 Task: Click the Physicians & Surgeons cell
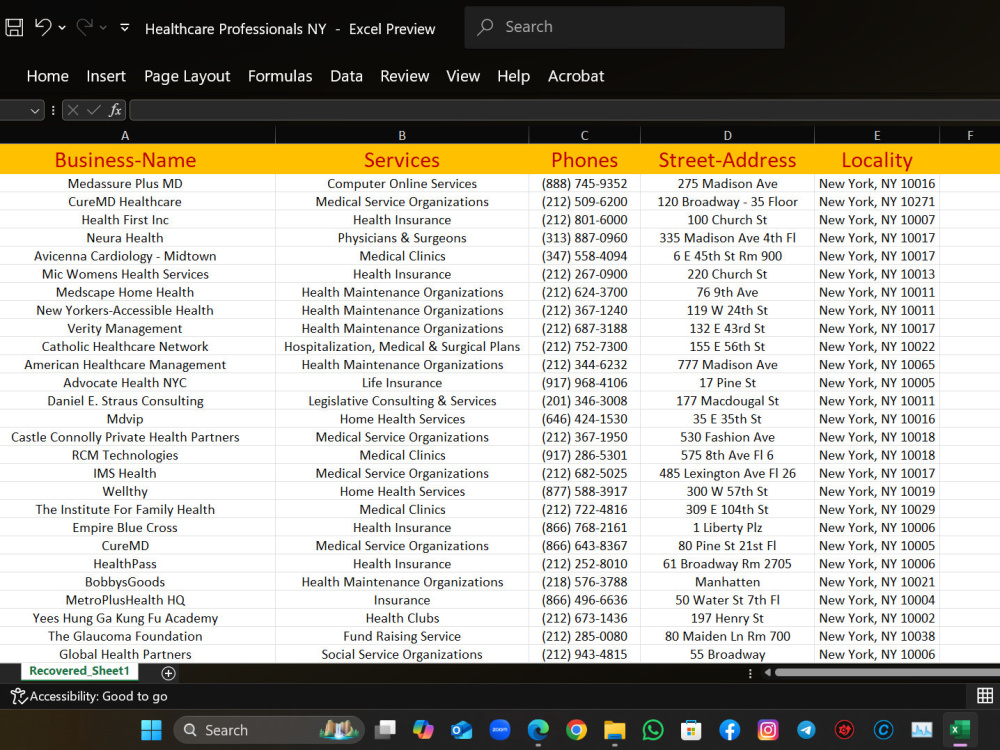click(x=402, y=238)
